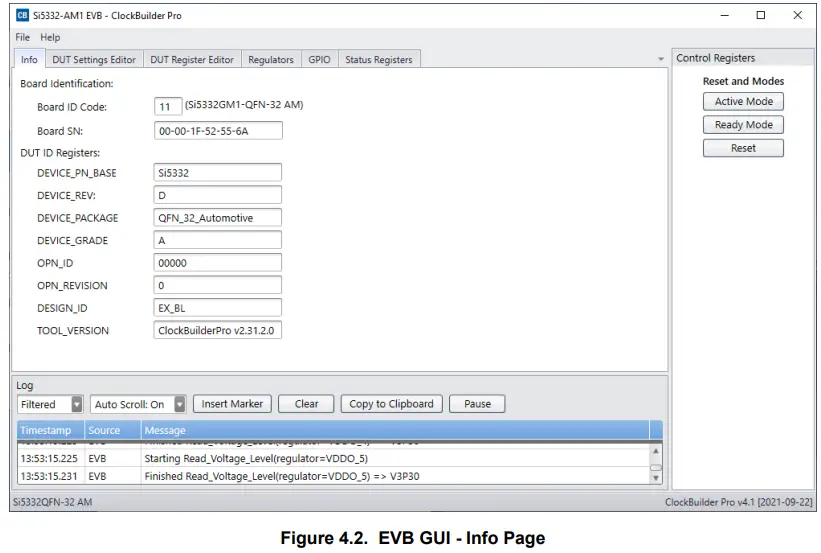Click the Source column header
This screenshot has height=553, width=821.
click(x=113, y=430)
